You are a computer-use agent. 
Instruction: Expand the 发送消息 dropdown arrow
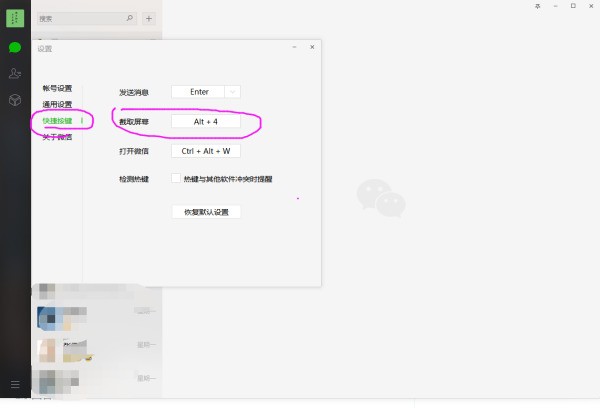(232, 92)
